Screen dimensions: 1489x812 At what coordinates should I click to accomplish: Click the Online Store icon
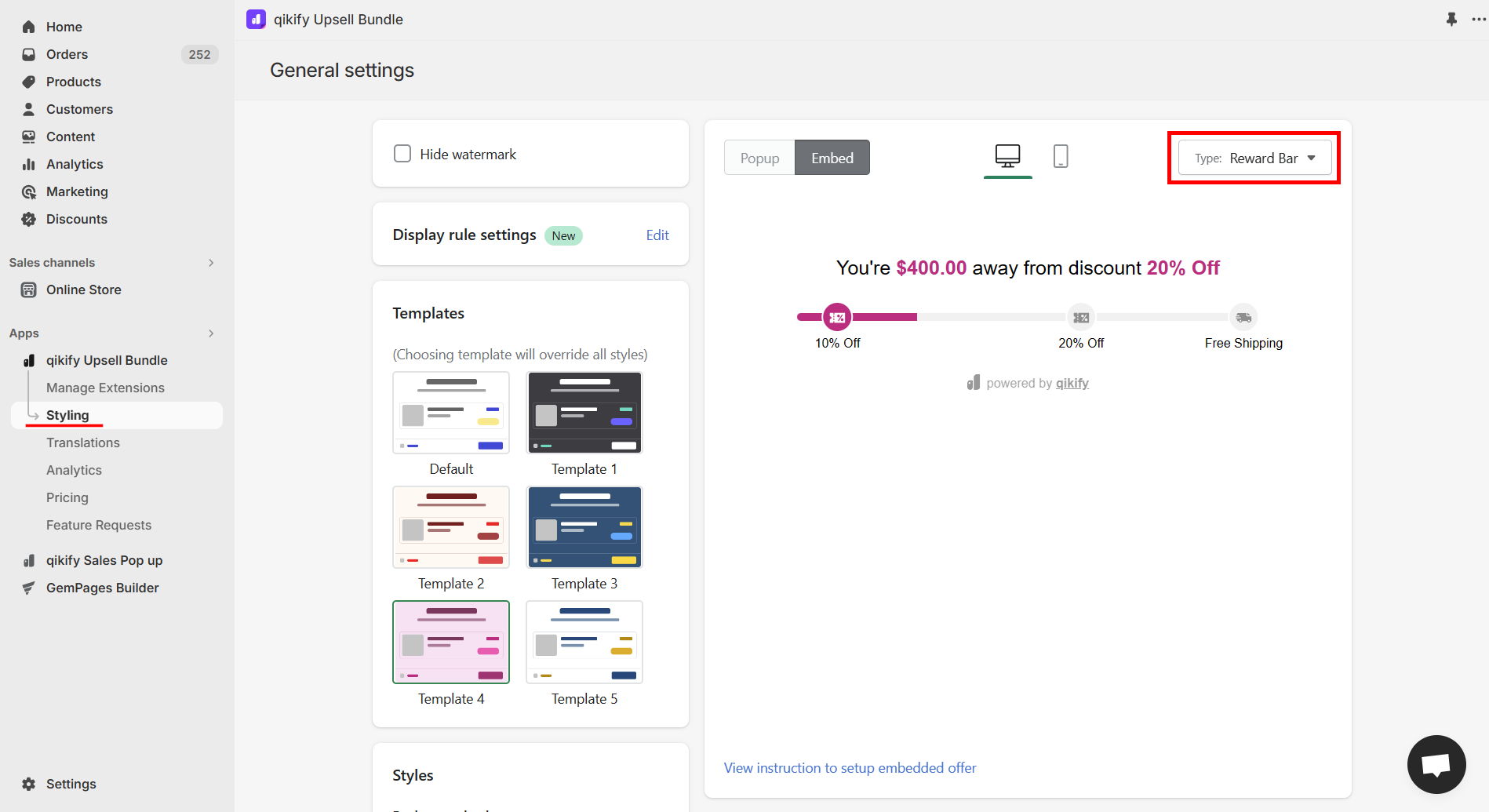[x=28, y=289]
